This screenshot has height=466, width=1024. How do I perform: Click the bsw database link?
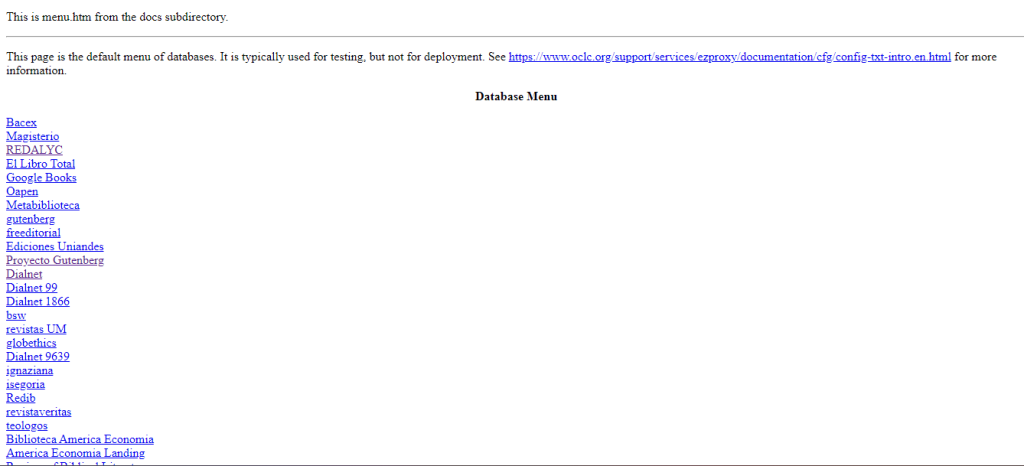tap(16, 315)
